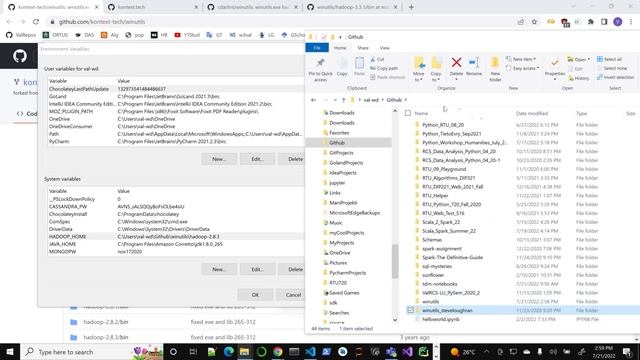This screenshot has height=360, width=640.
Task: Click the Cut command in Explorer ribbon
Action: [x=377, y=59]
